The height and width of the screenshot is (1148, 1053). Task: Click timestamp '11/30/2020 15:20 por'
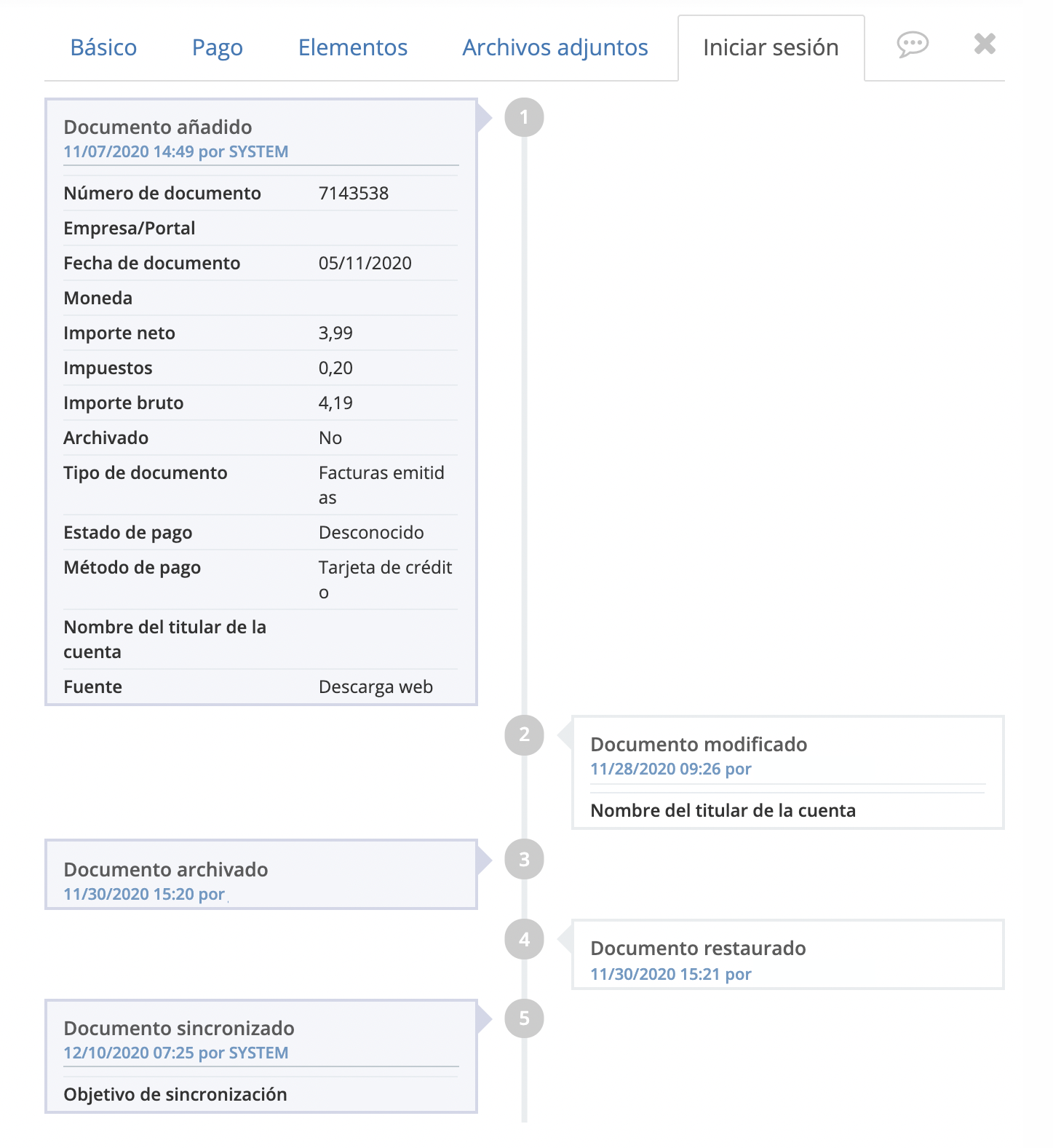pos(144,894)
